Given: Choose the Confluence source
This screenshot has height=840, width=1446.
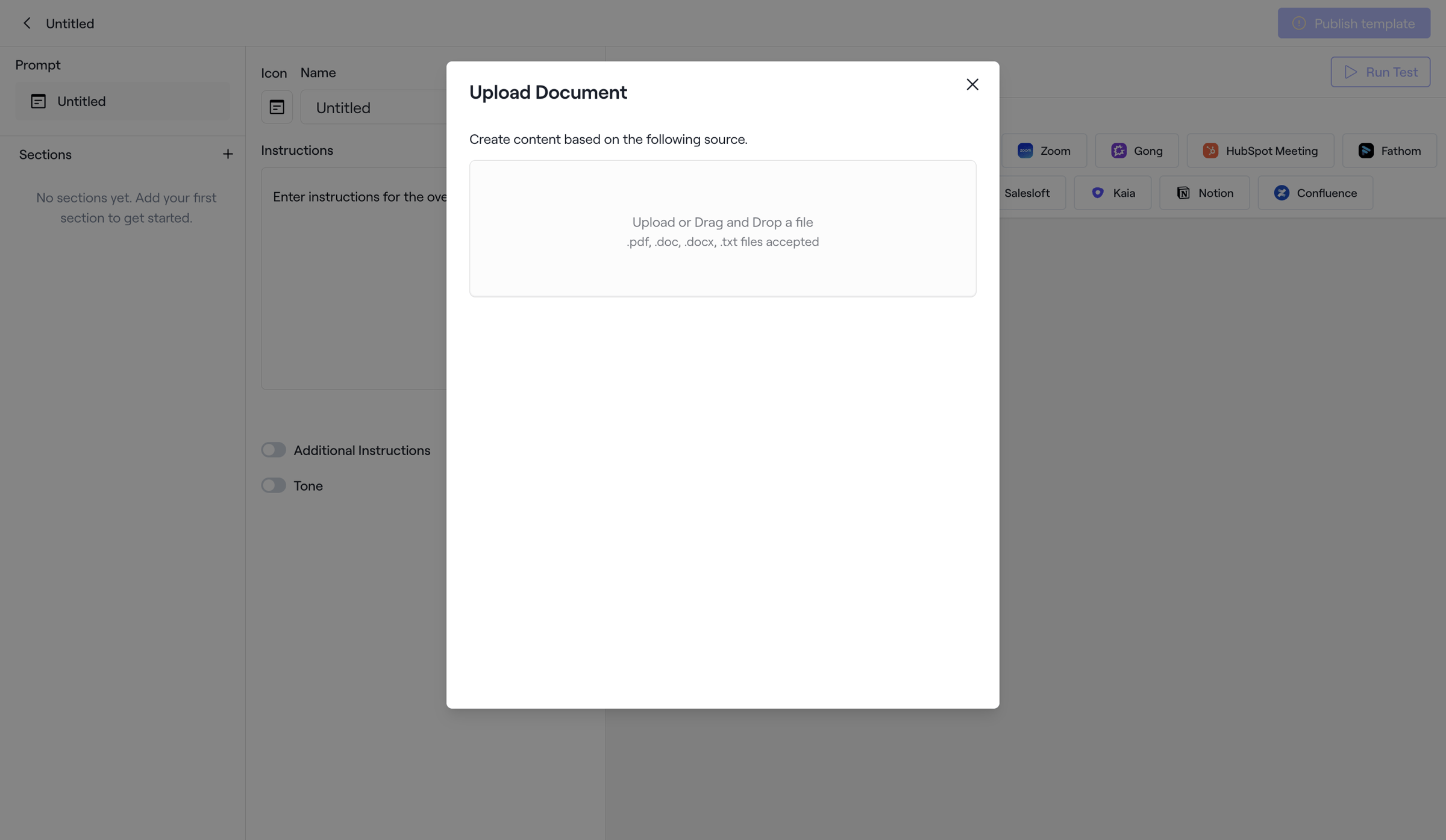Looking at the screenshot, I should coord(1315,193).
